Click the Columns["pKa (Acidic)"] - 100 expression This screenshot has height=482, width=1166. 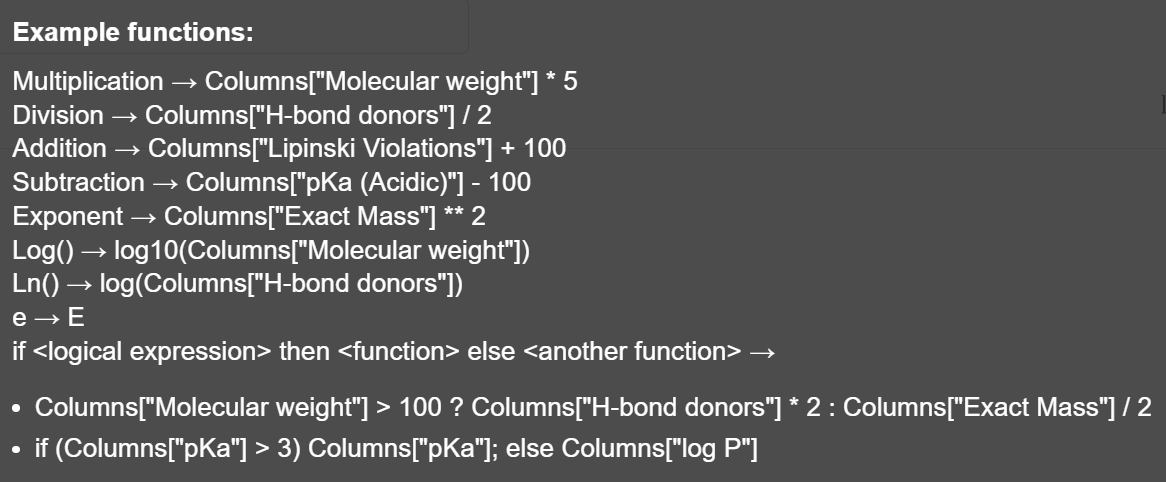click(358, 182)
